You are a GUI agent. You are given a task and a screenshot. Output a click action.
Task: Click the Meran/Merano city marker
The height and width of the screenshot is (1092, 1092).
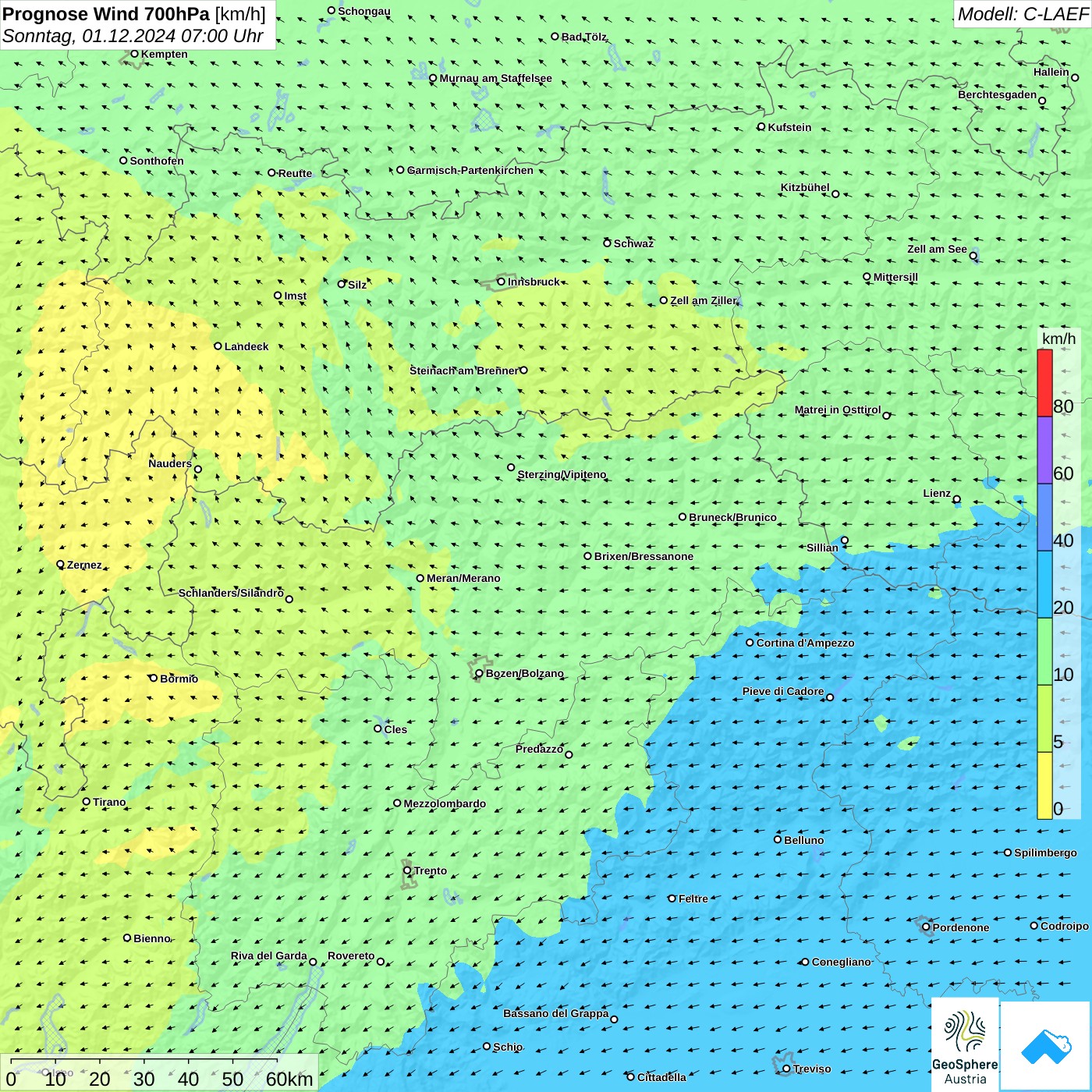(x=420, y=578)
